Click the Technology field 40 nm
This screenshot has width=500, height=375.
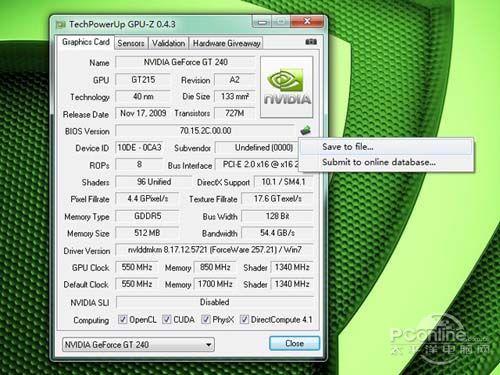point(143,97)
